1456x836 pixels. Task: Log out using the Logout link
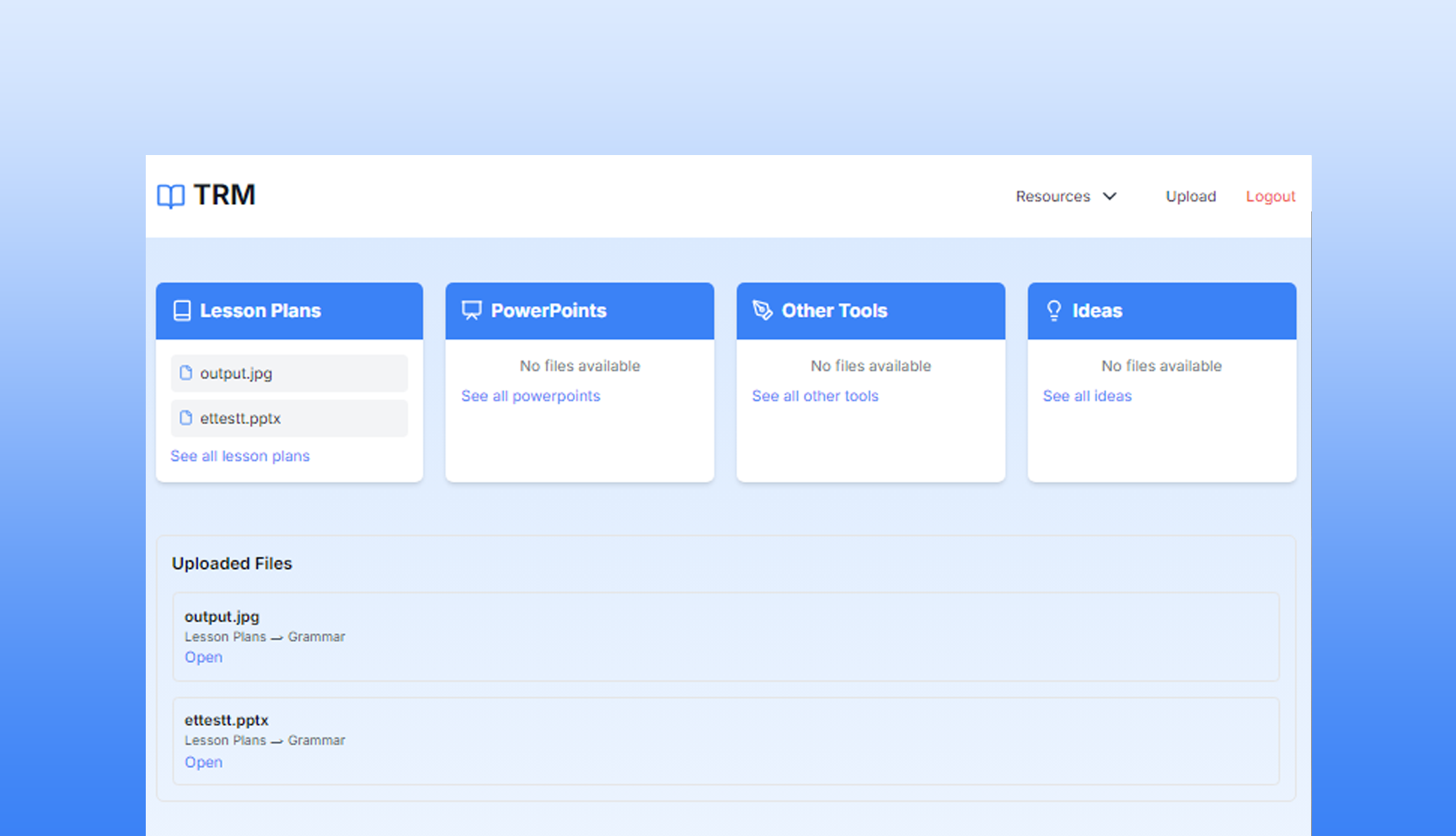[x=1271, y=196]
